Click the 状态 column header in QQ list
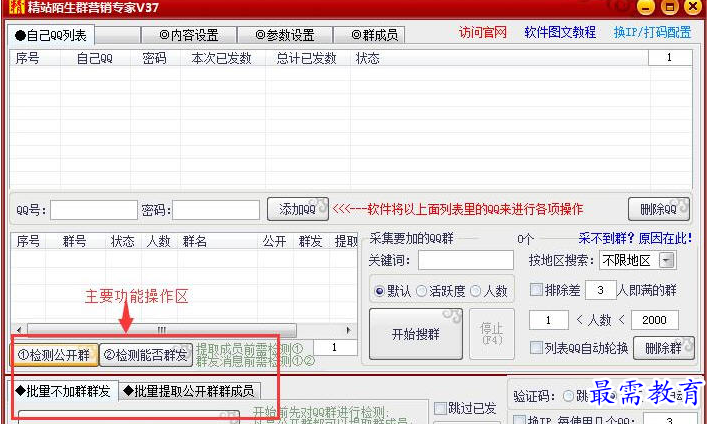 (368, 58)
